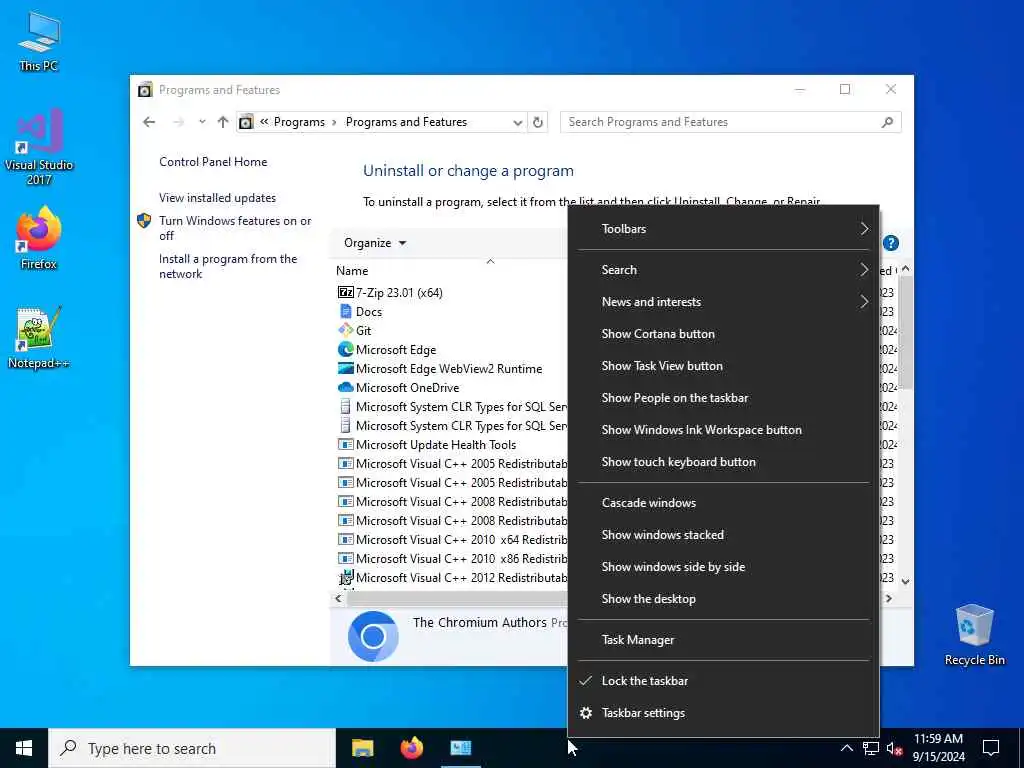Toggle Show touch keyboard button
The height and width of the screenshot is (768, 1024).
click(x=724, y=462)
